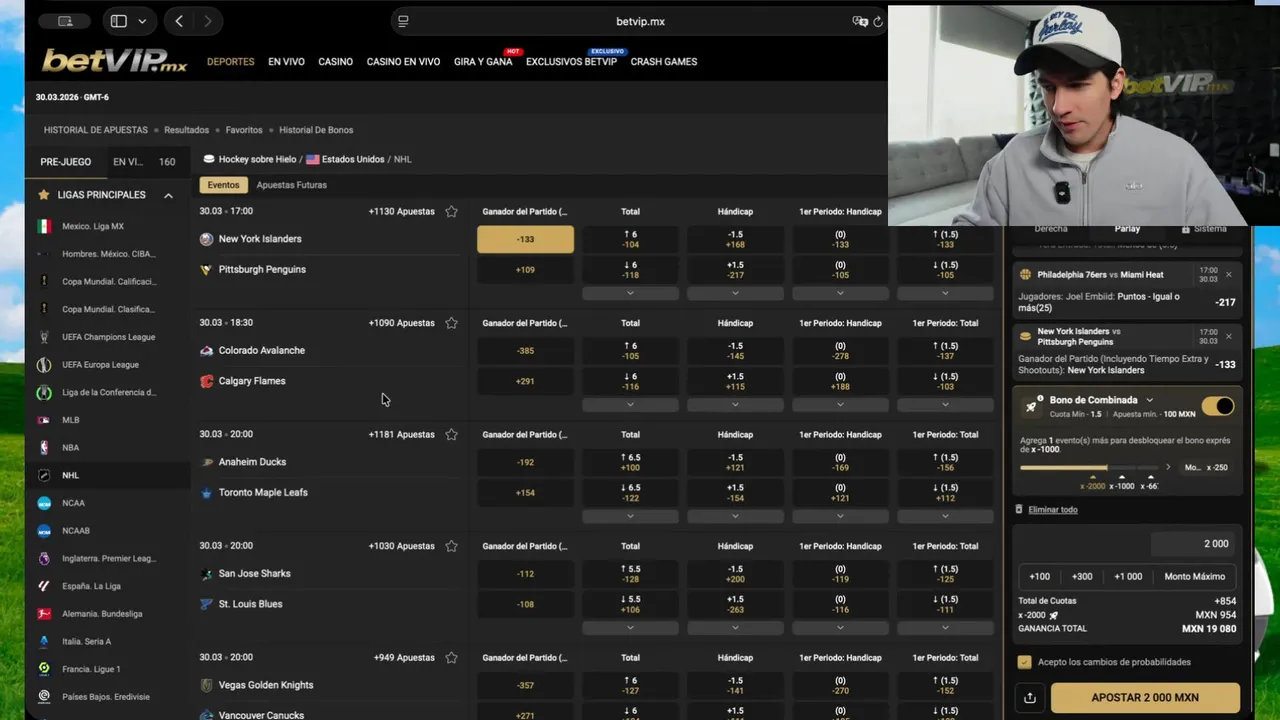Favorite the Colorado Avalanche match star
This screenshot has height=720, width=1280.
coord(451,323)
